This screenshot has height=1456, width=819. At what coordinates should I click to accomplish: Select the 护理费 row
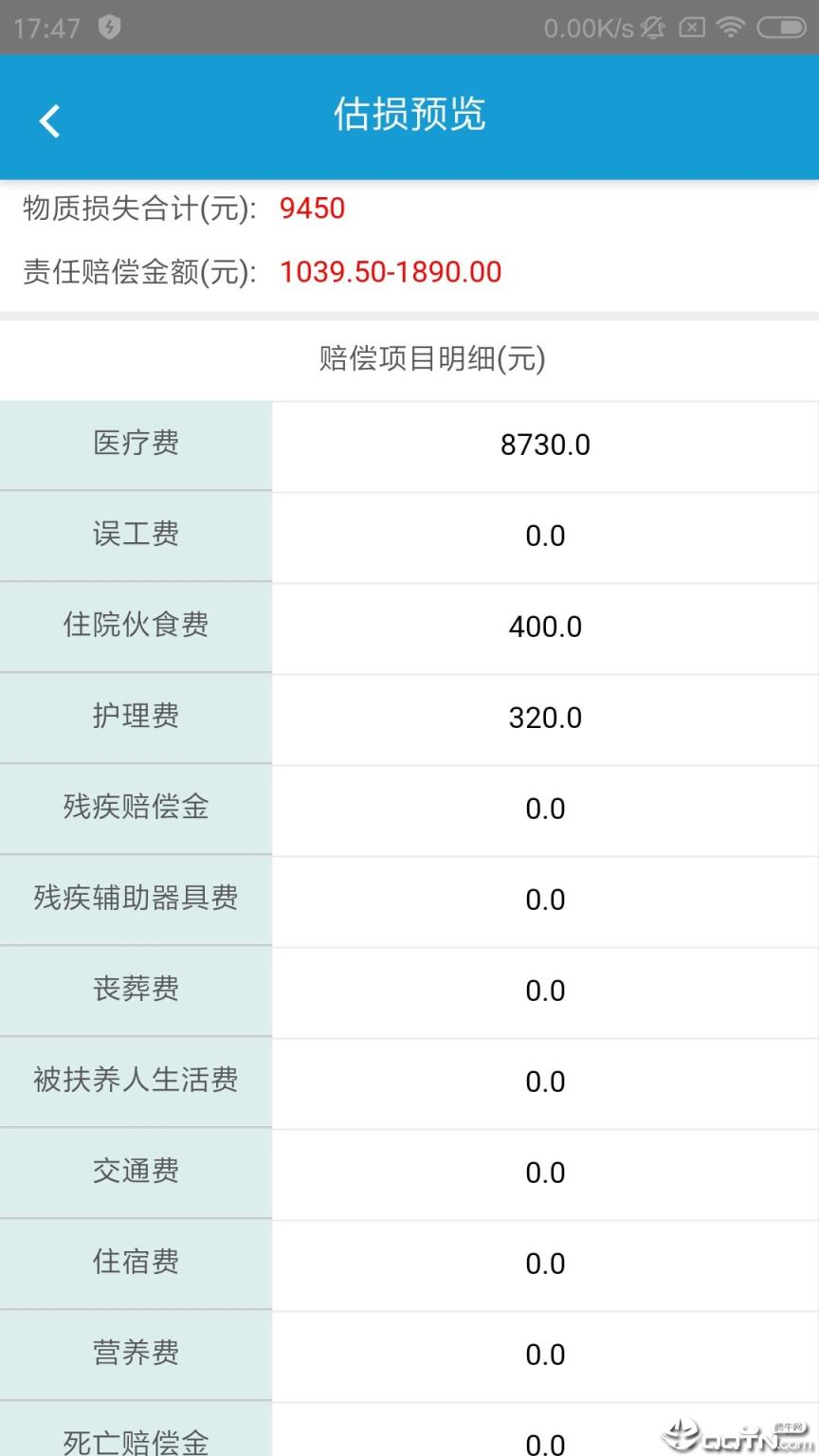(136, 718)
